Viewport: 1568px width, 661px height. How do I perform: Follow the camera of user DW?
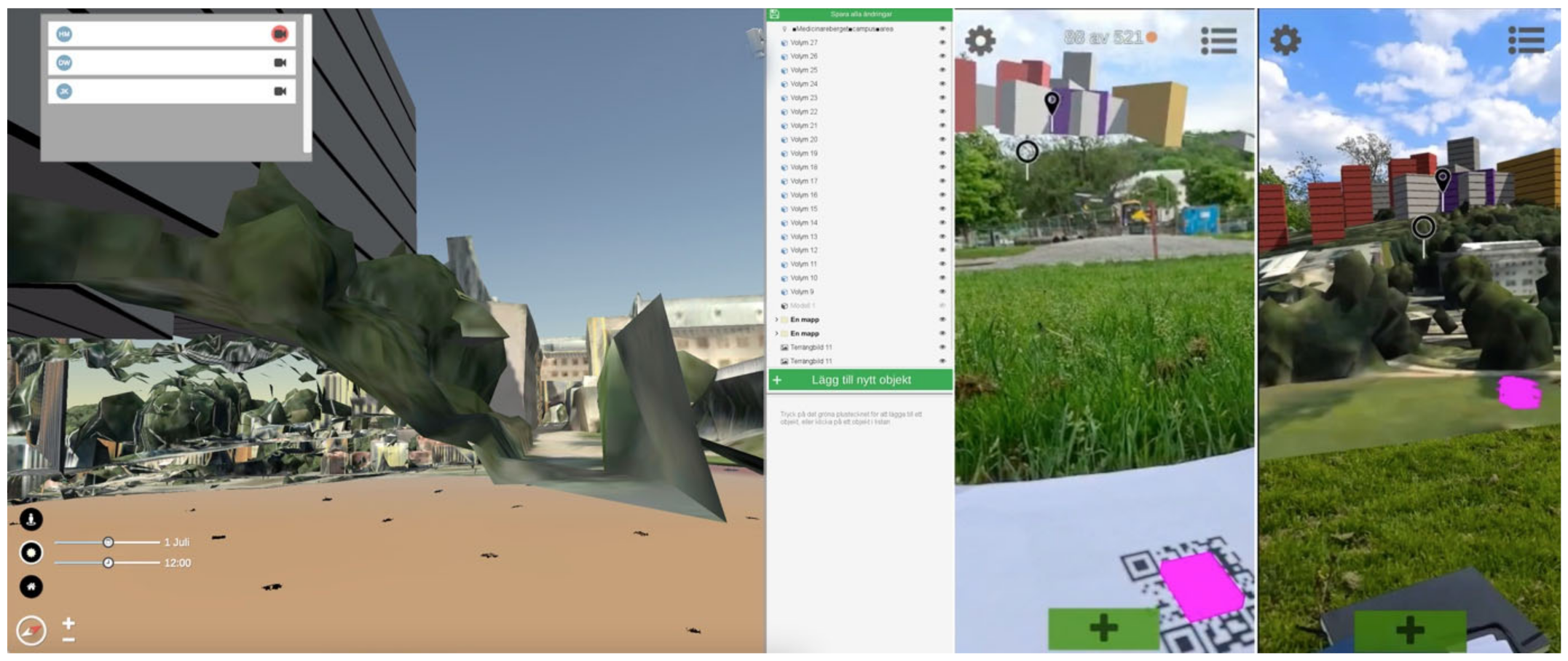[280, 63]
